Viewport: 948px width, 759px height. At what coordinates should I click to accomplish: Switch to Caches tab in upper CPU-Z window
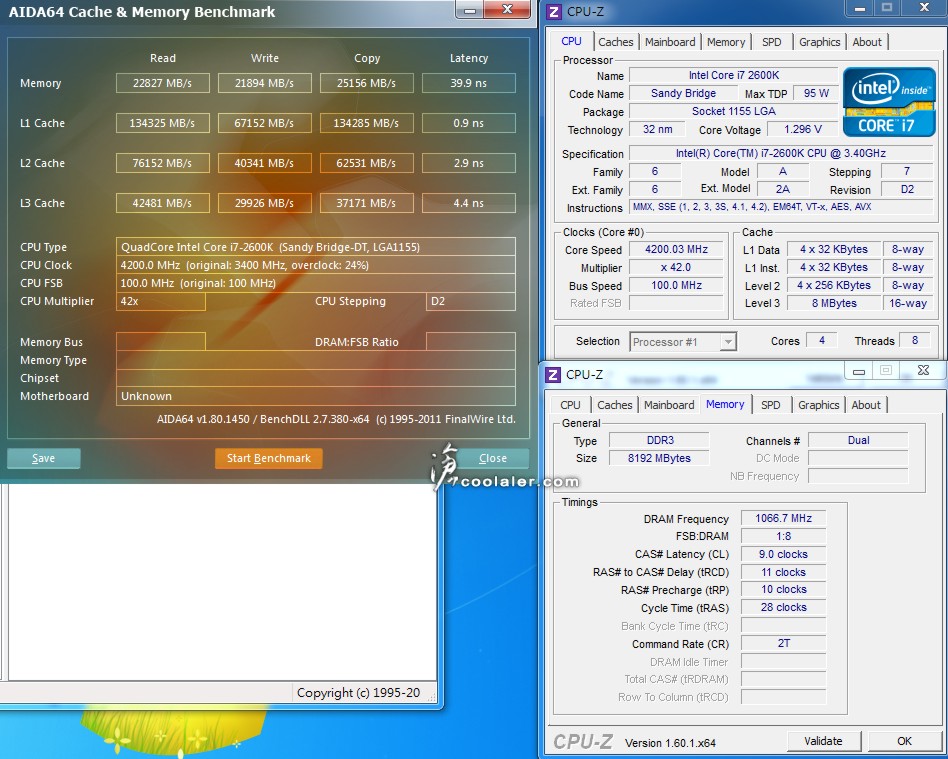click(x=615, y=42)
